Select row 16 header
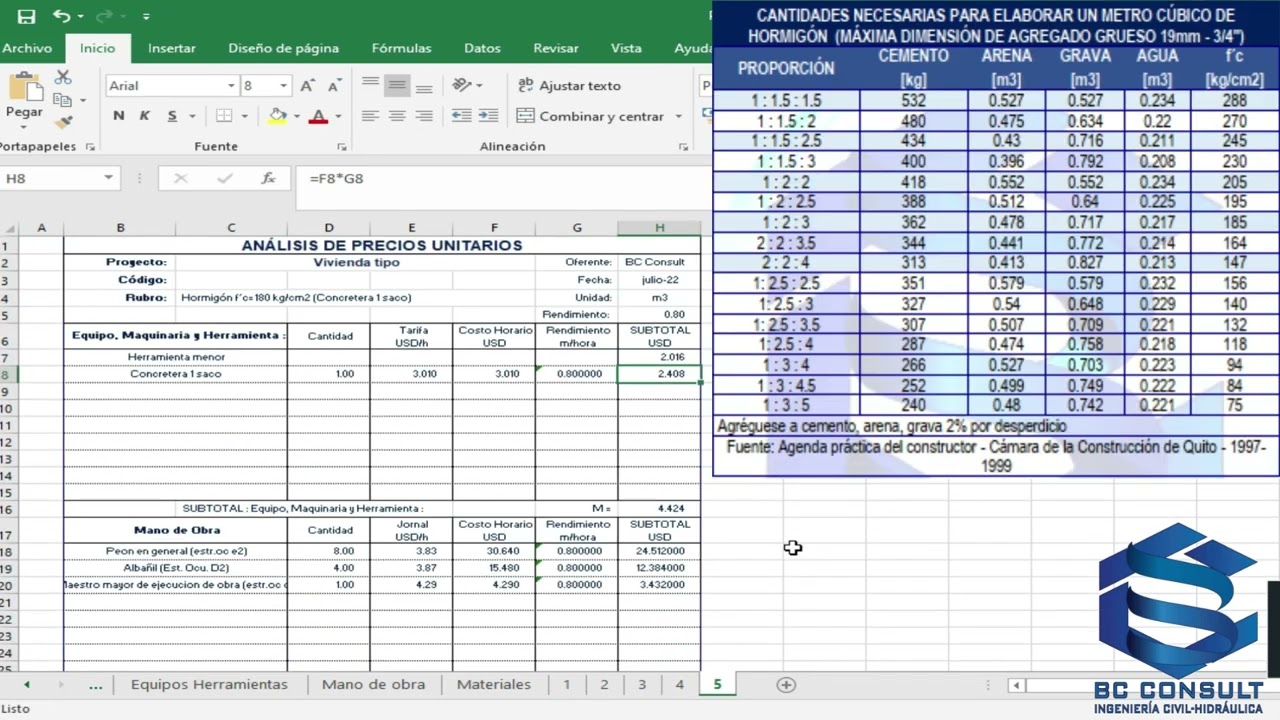This screenshot has height=720, width=1280. click(x=5, y=509)
